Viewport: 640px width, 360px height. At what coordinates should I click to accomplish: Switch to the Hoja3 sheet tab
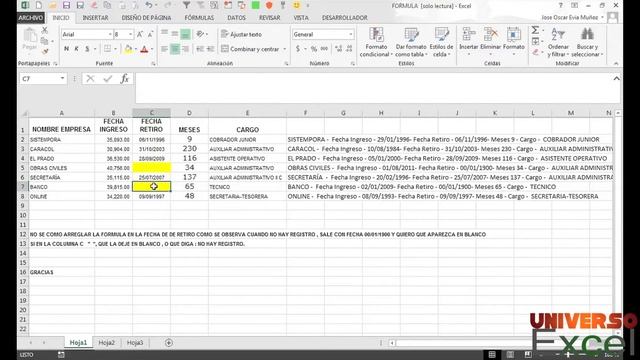135,342
